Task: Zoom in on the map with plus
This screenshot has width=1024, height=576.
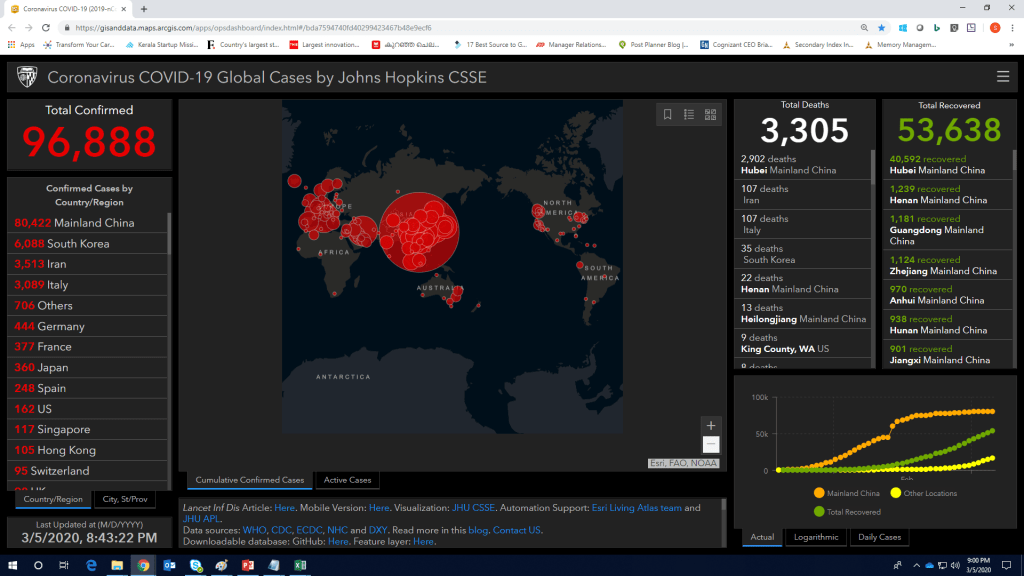Action: pos(710,425)
